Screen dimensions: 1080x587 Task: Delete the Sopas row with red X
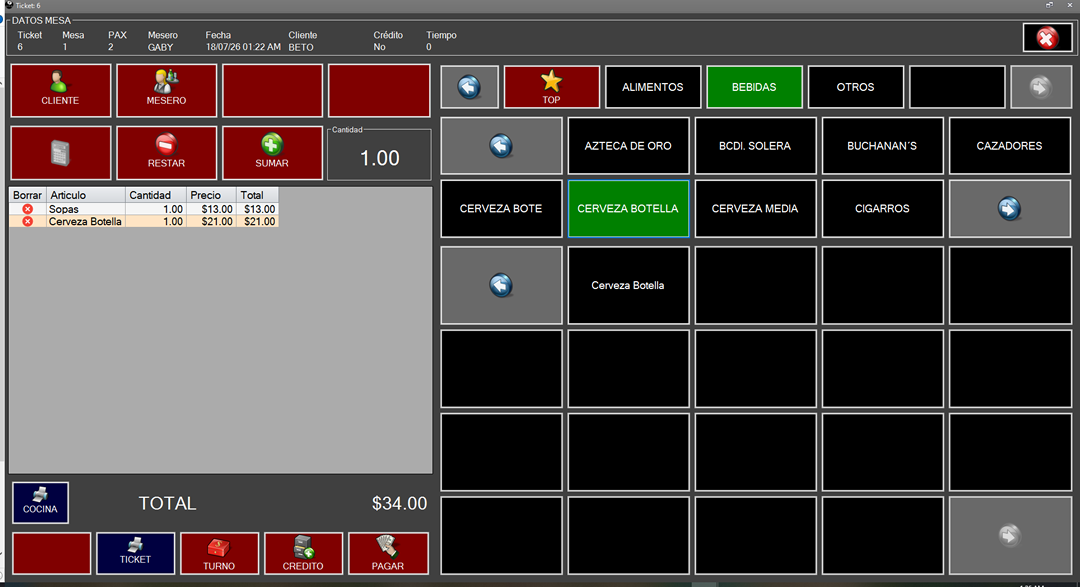point(28,209)
